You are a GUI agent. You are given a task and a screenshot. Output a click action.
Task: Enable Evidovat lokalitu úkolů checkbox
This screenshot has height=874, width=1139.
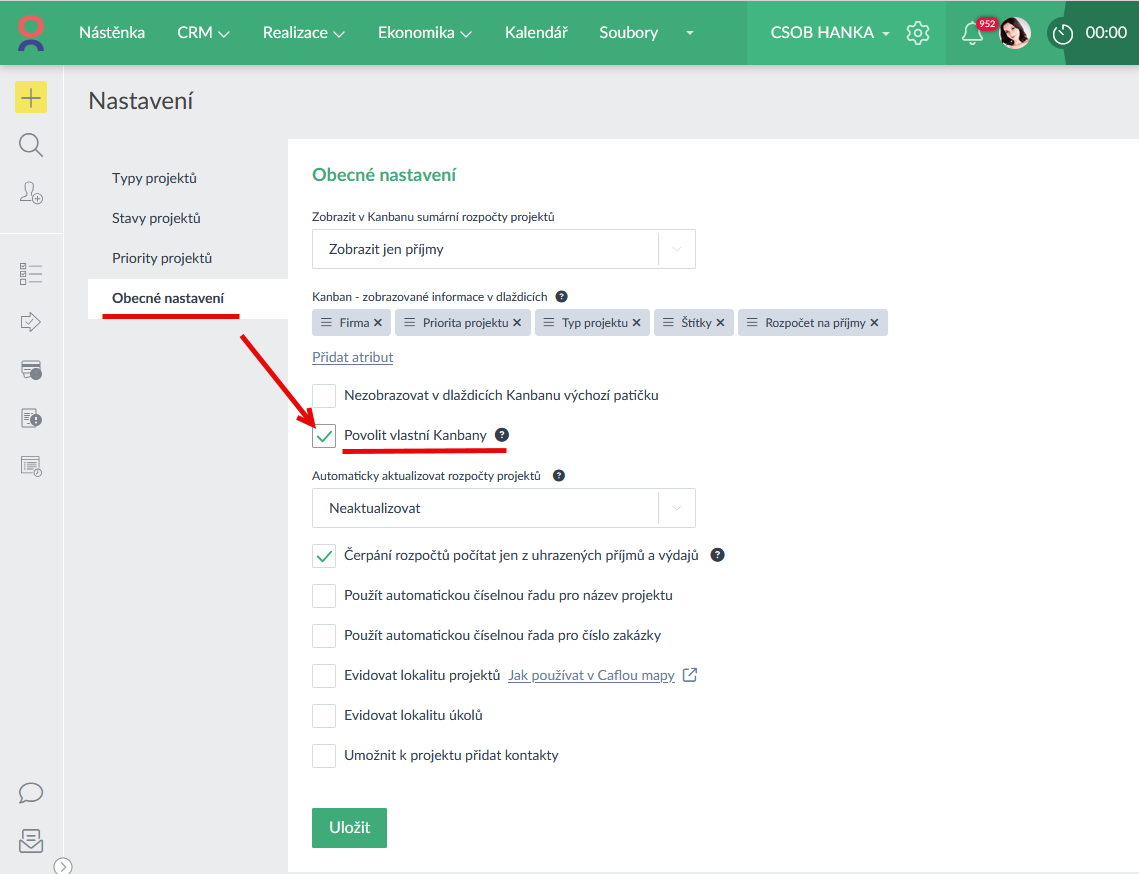pos(324,716)
